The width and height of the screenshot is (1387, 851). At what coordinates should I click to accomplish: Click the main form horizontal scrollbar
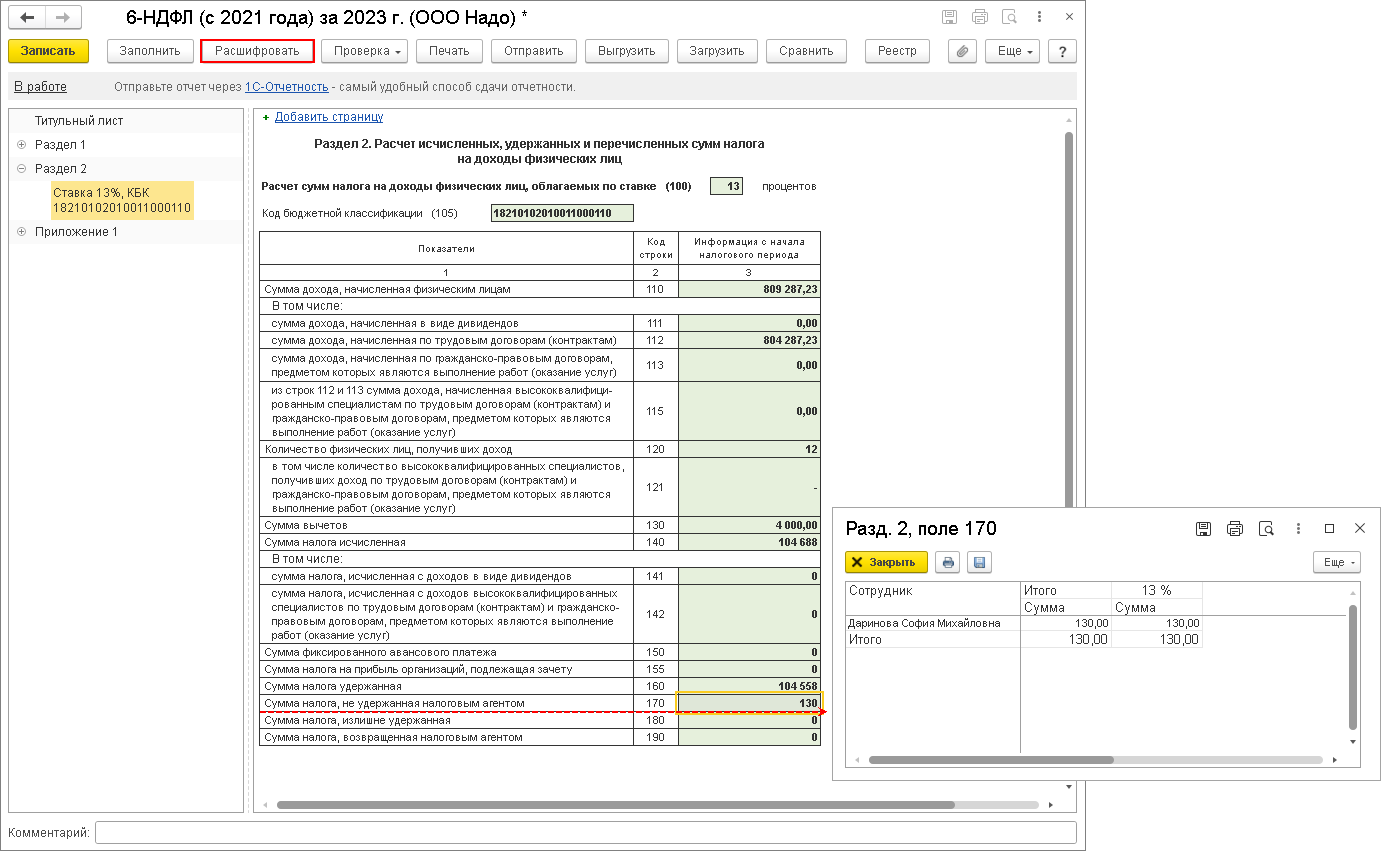(615, 805)
